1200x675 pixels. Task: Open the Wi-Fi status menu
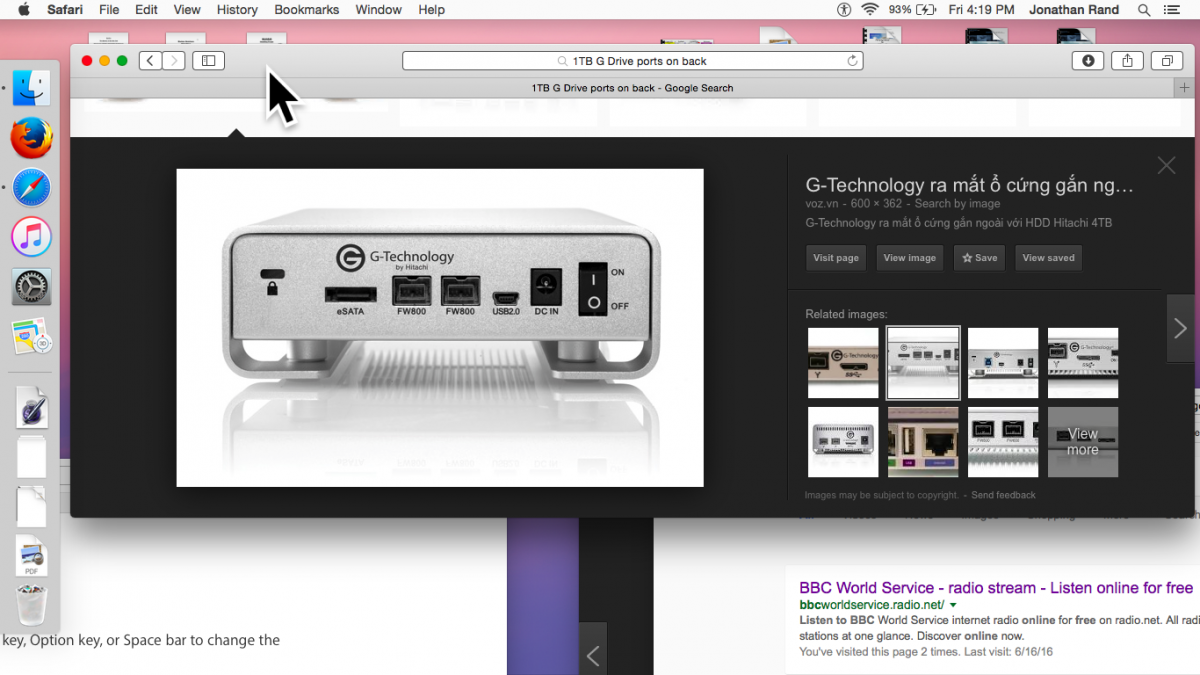[x=870, y=9]
